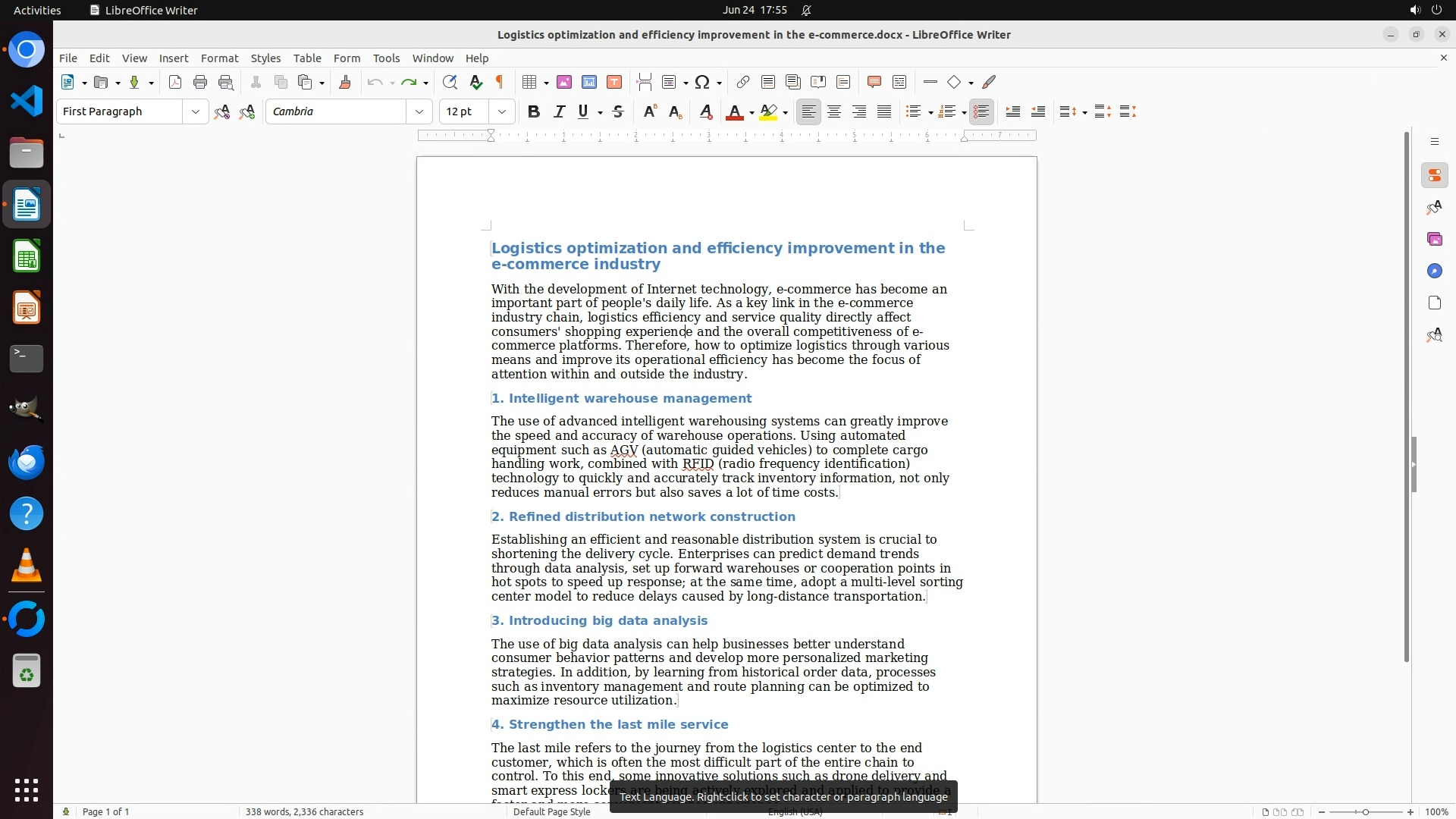1456x819 pixels.
Task: Click word count in status bar
Action: 304,811
